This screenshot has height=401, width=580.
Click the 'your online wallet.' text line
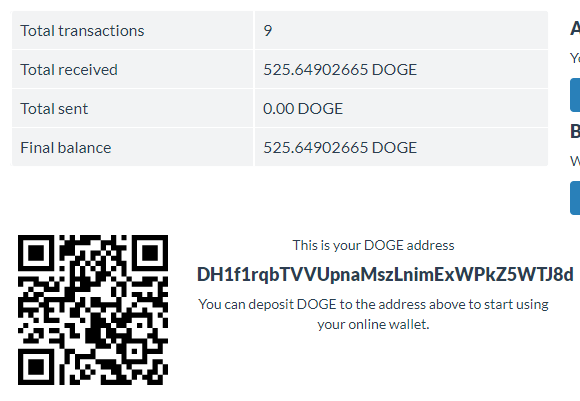point(373,324)
